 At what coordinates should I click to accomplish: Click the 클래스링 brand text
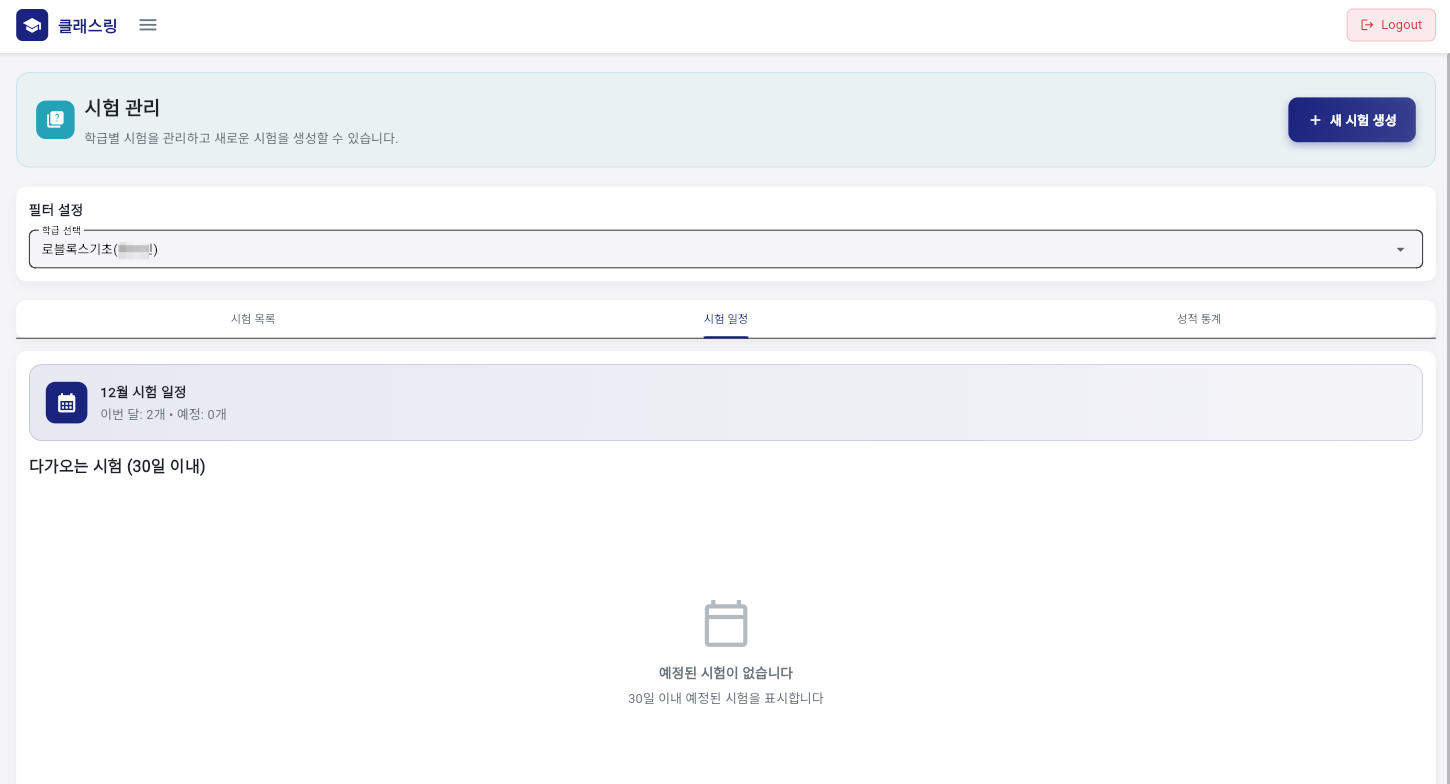[87, 26]
